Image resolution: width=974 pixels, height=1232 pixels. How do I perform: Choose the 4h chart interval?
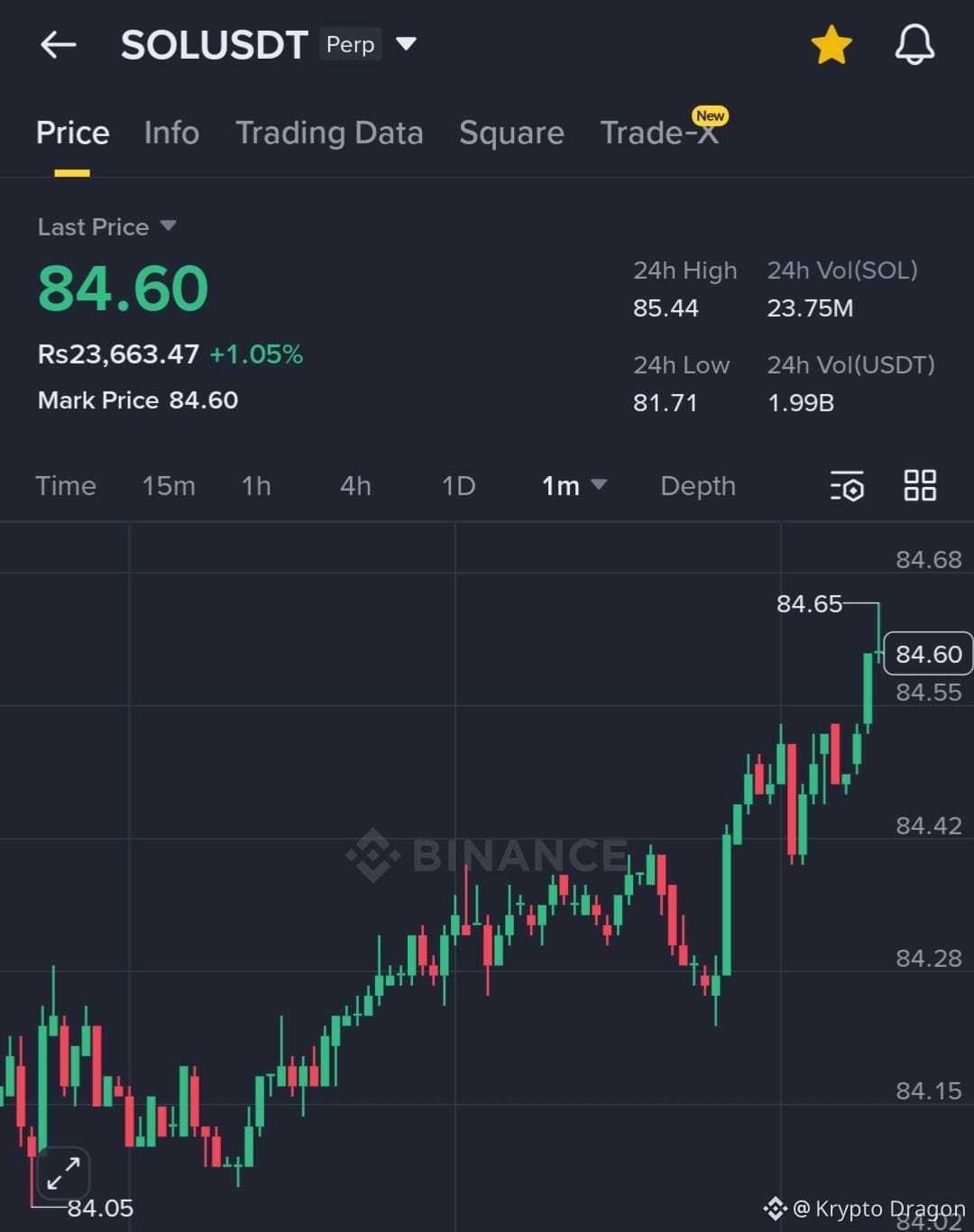click(x=355, y=486)
